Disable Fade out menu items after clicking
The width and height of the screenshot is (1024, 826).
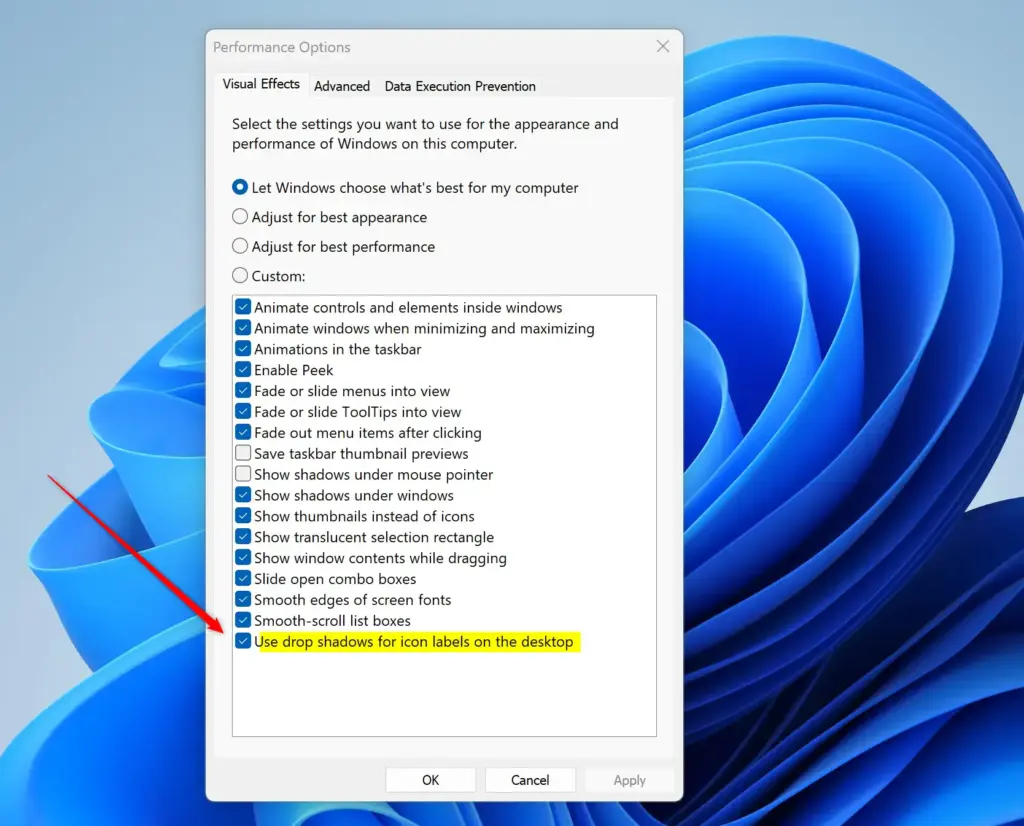point(243,432)
